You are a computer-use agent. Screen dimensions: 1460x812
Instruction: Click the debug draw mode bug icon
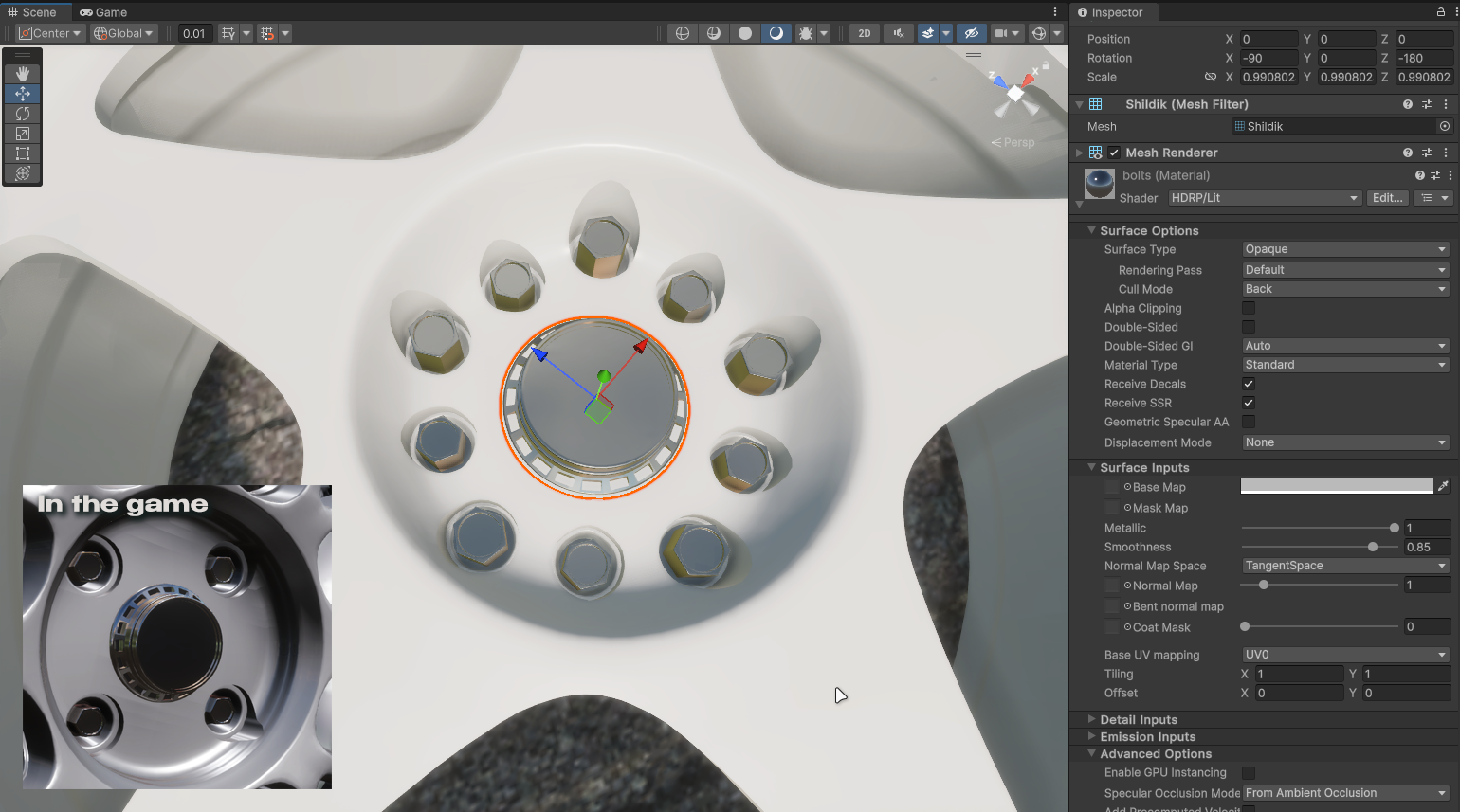click(806, 33)
